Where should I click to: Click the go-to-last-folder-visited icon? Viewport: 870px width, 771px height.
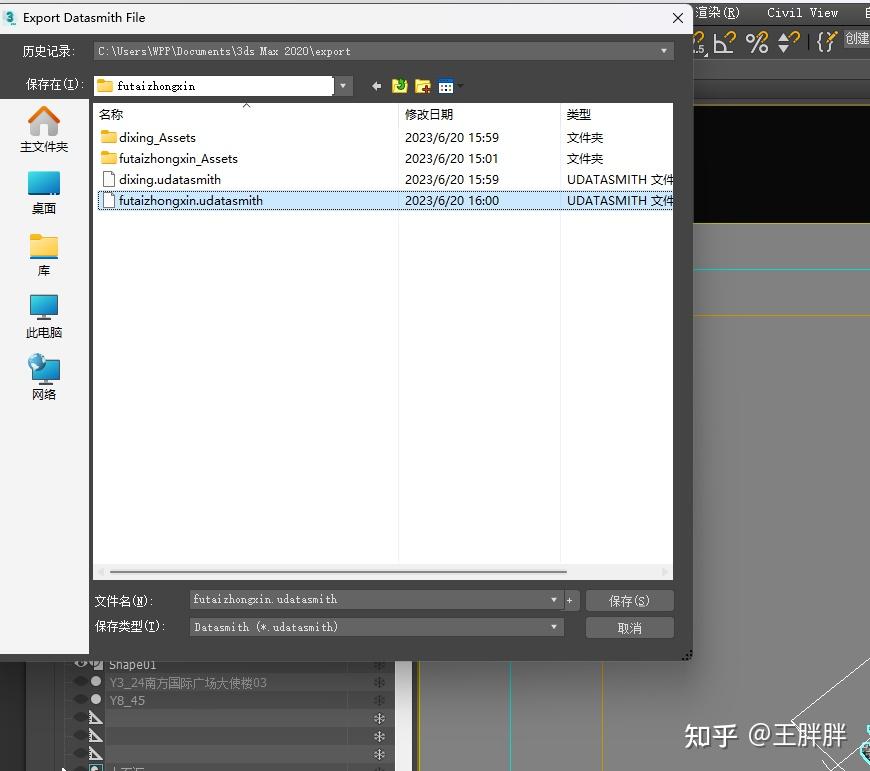point(399,85)
